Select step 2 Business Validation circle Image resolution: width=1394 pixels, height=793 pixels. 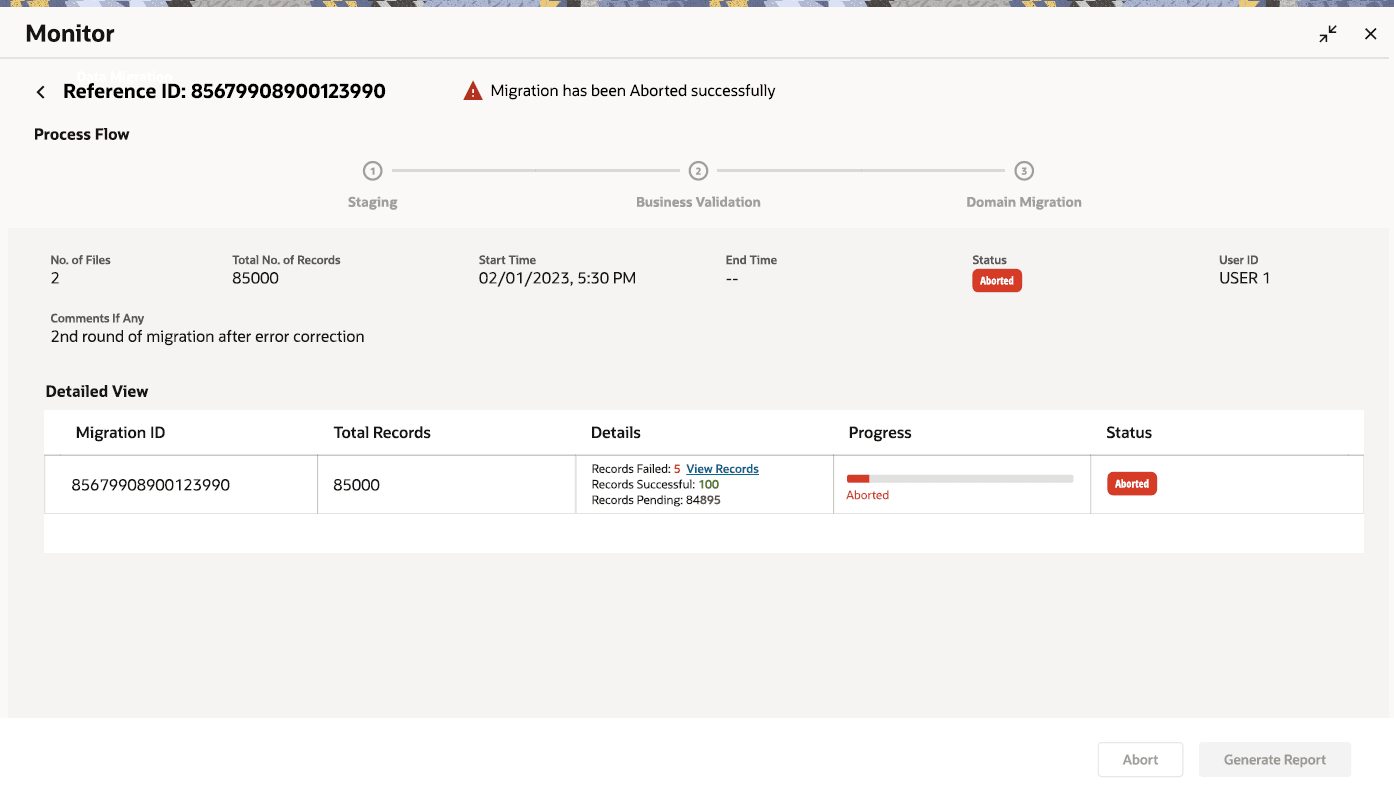coord(698,171)
